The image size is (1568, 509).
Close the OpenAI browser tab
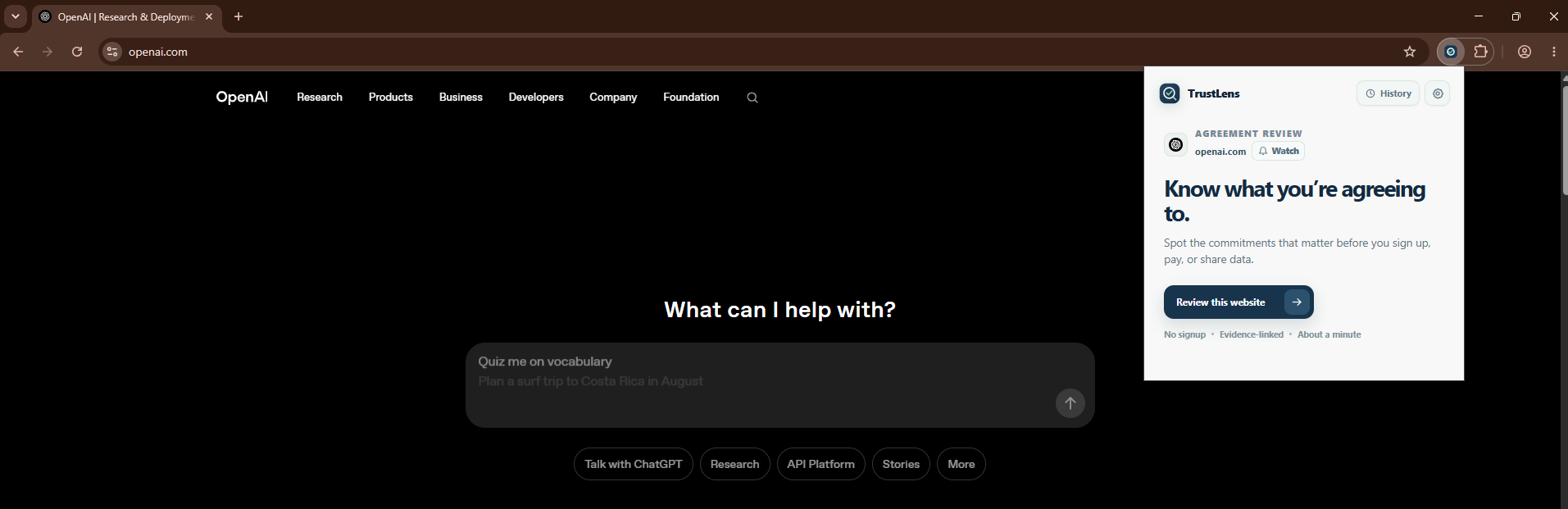click(209, 16)
